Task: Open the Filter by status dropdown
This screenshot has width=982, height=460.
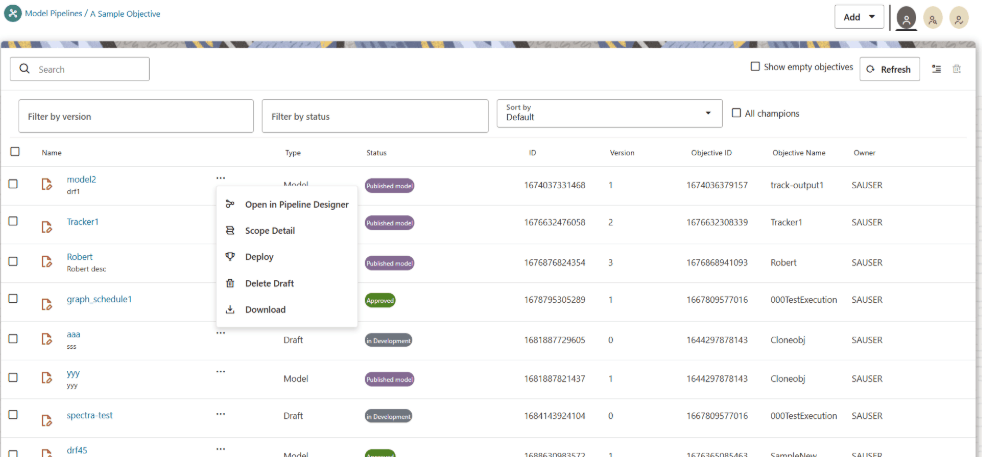Action: coord(375,116)
